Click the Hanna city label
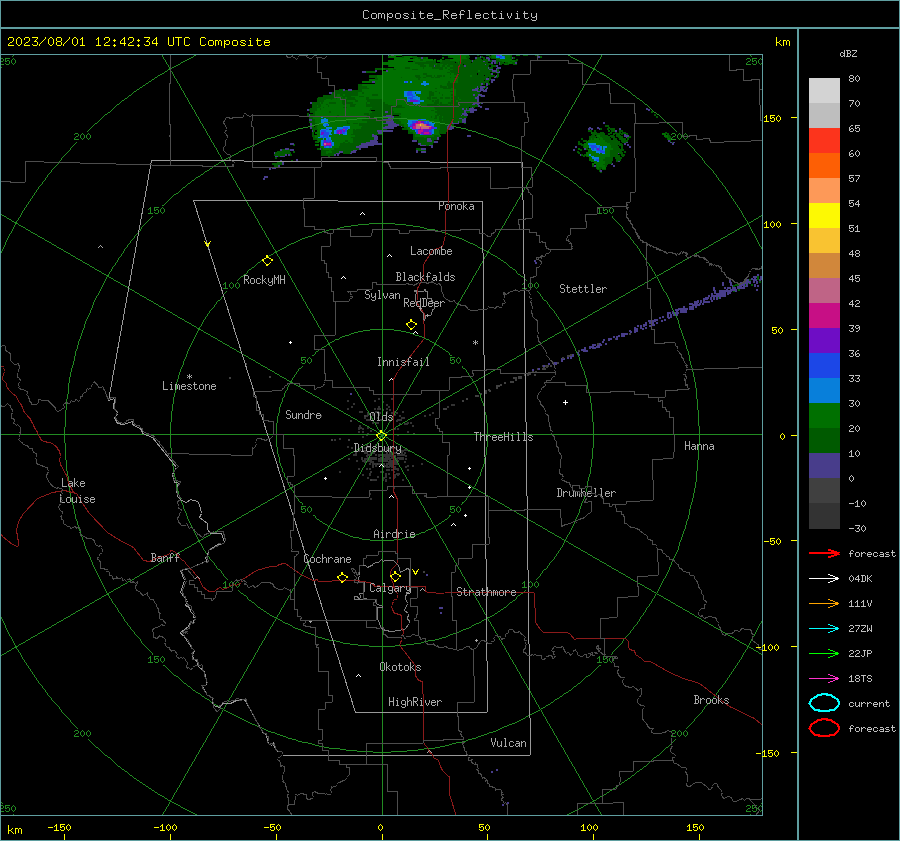 coord(699,446)
